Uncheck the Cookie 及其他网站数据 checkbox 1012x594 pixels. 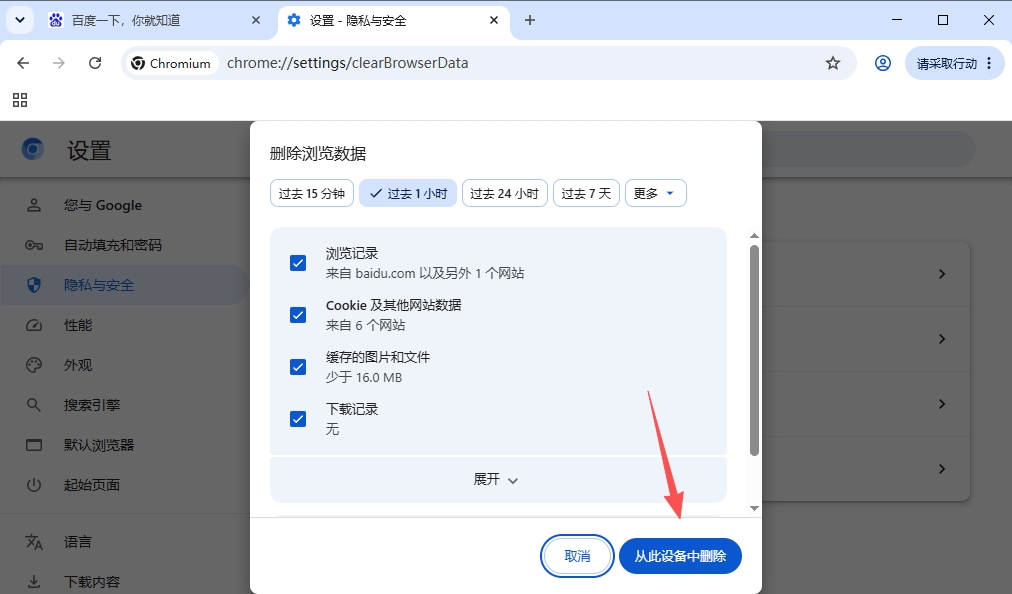[298, 314]
